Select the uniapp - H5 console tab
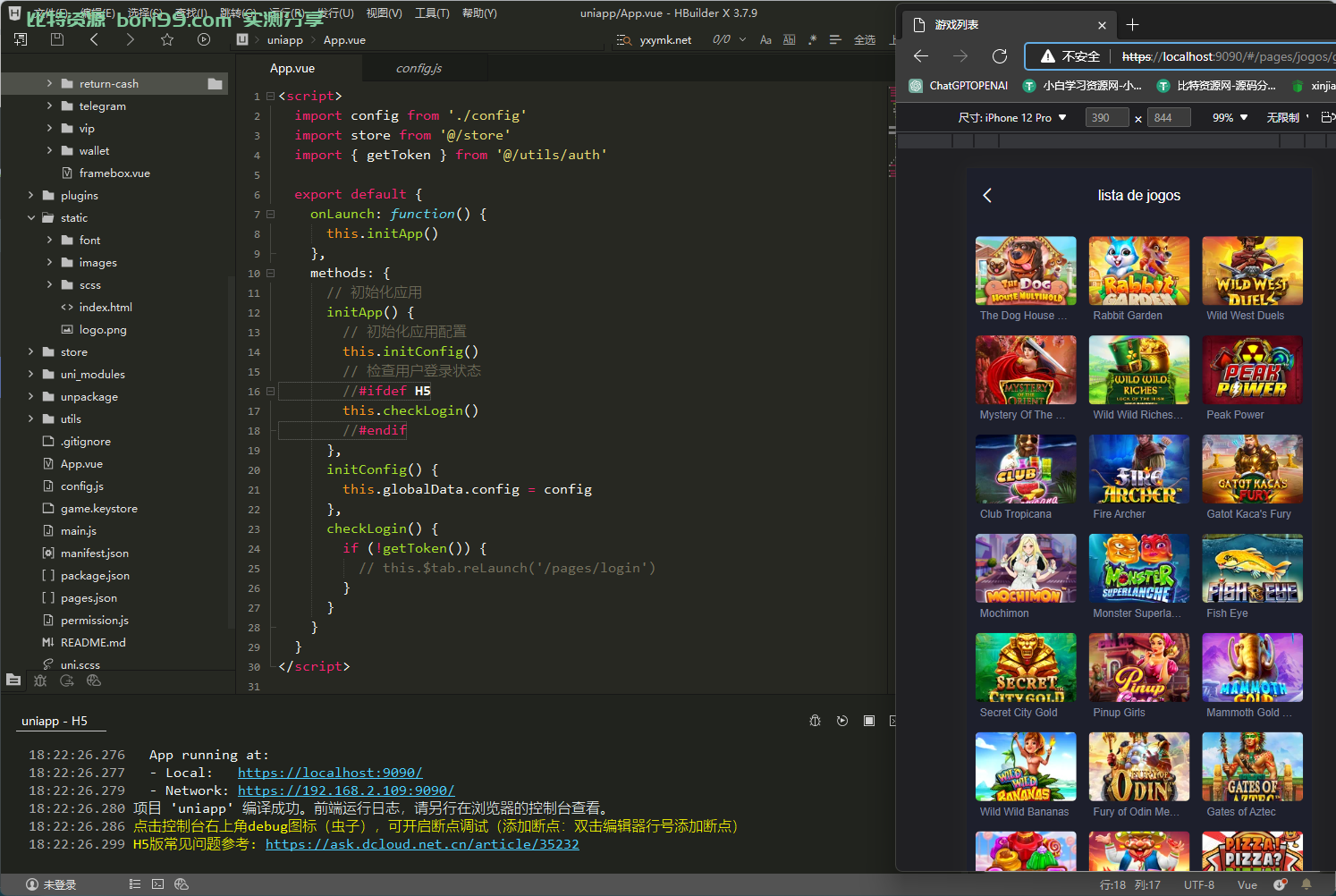The image size is (1336, 896). (55, 721)
